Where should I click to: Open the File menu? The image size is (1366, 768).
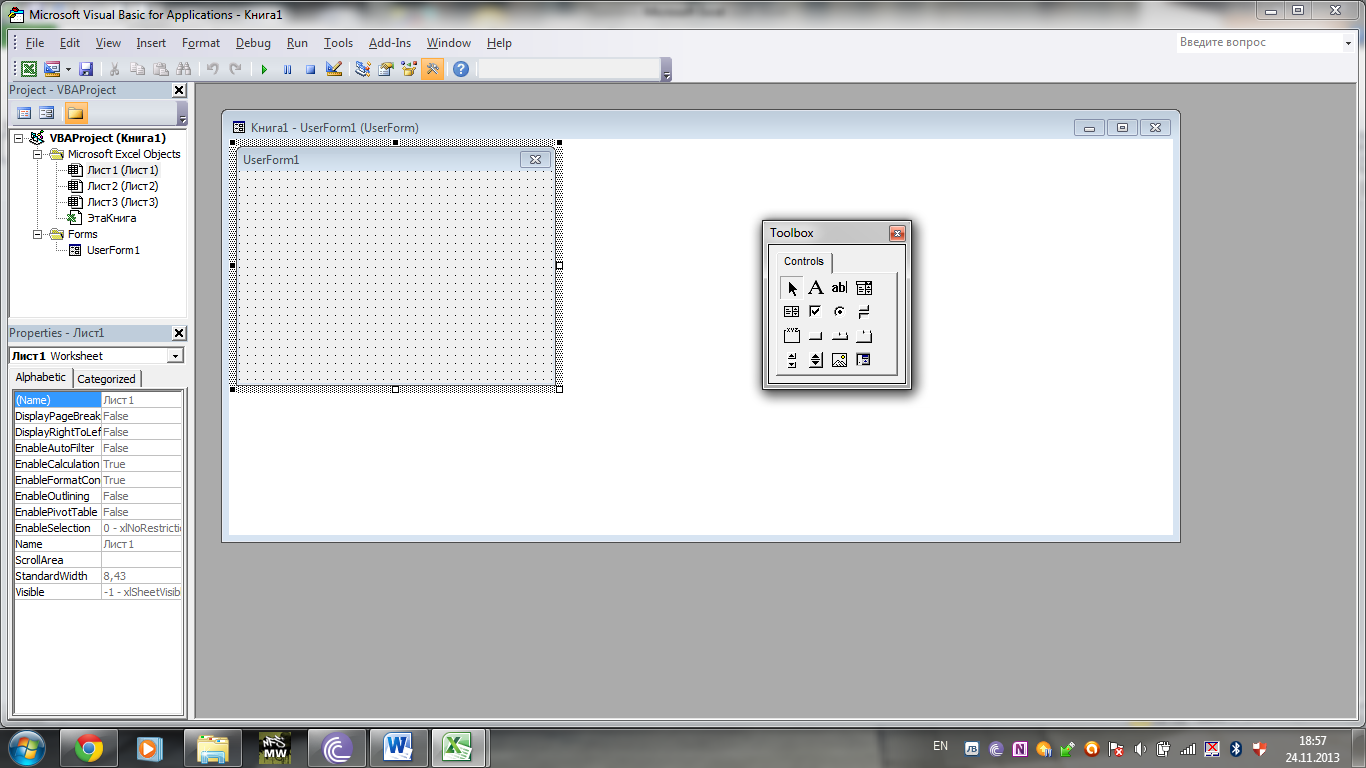pos(35,43)
